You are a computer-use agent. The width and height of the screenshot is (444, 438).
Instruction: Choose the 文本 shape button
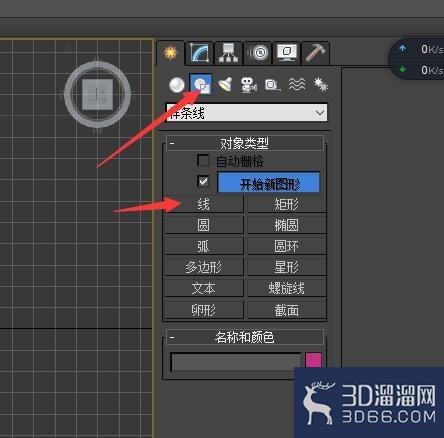(203, 288)
